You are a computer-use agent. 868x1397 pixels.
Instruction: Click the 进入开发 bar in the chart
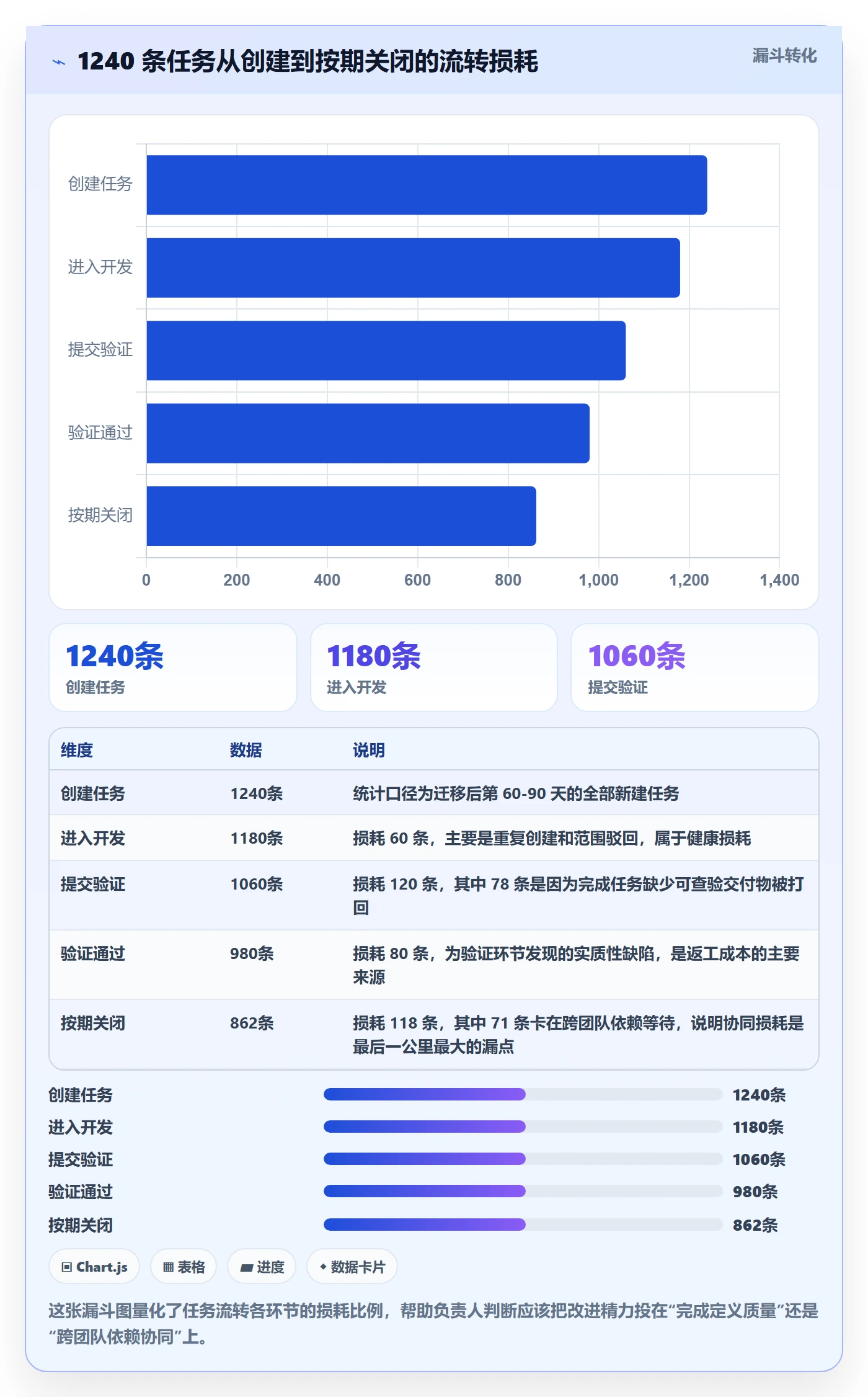tap(413, 268)
